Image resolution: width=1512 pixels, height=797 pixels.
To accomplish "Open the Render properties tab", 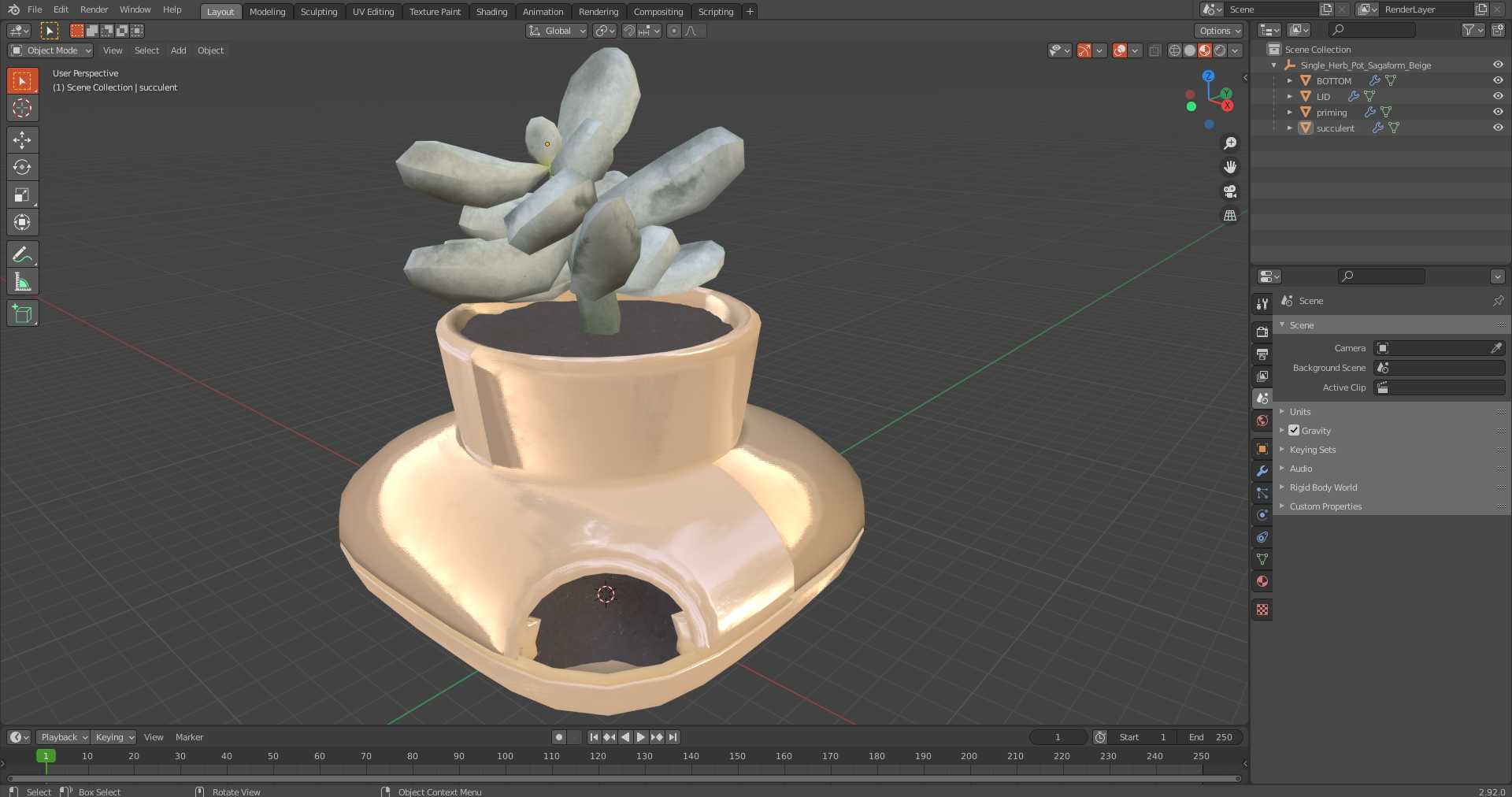I will tap(1262, 332).
